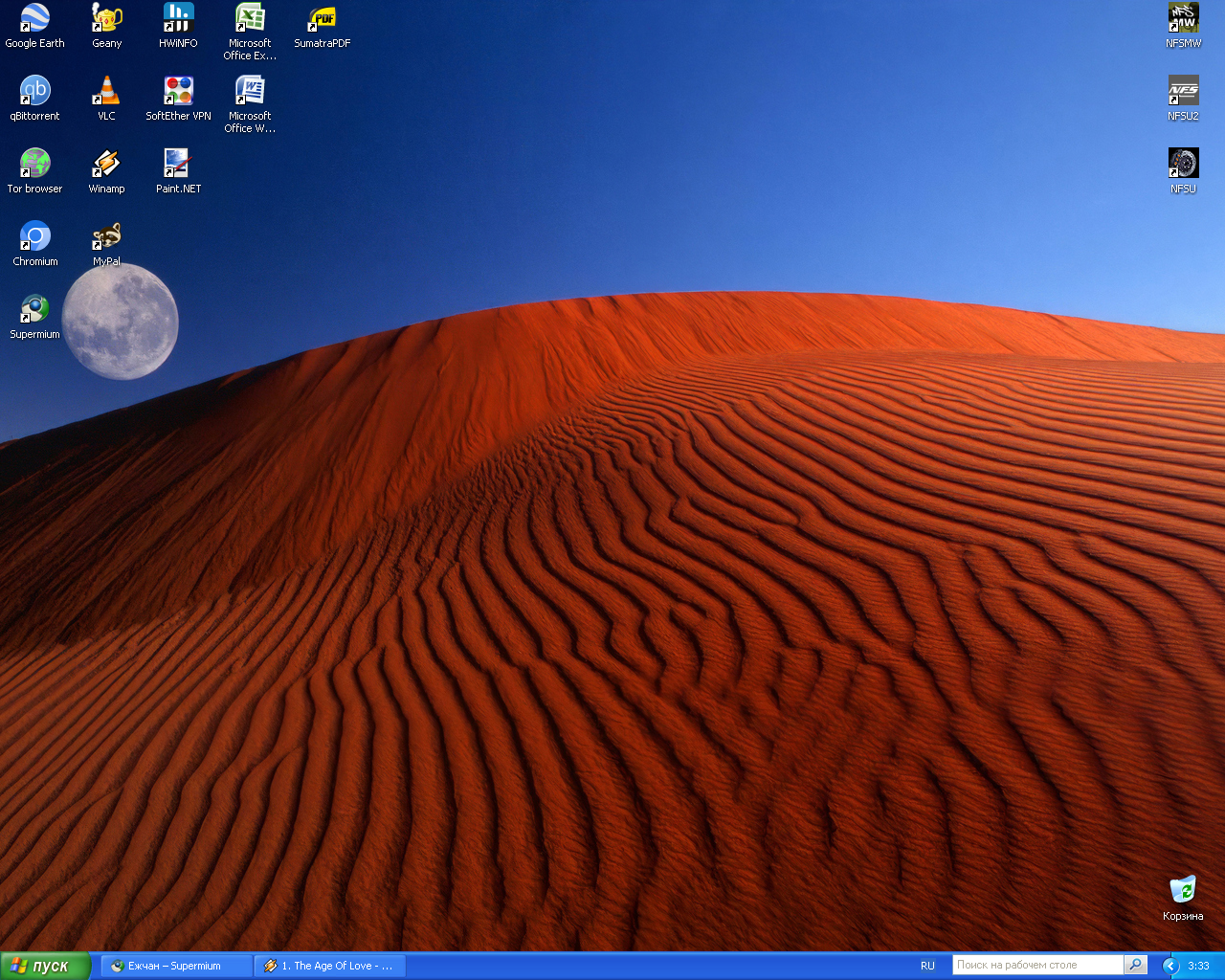Select the SoftEther VPN shortcut
This screenshot has width=1225, height=980.
[178, 98]
